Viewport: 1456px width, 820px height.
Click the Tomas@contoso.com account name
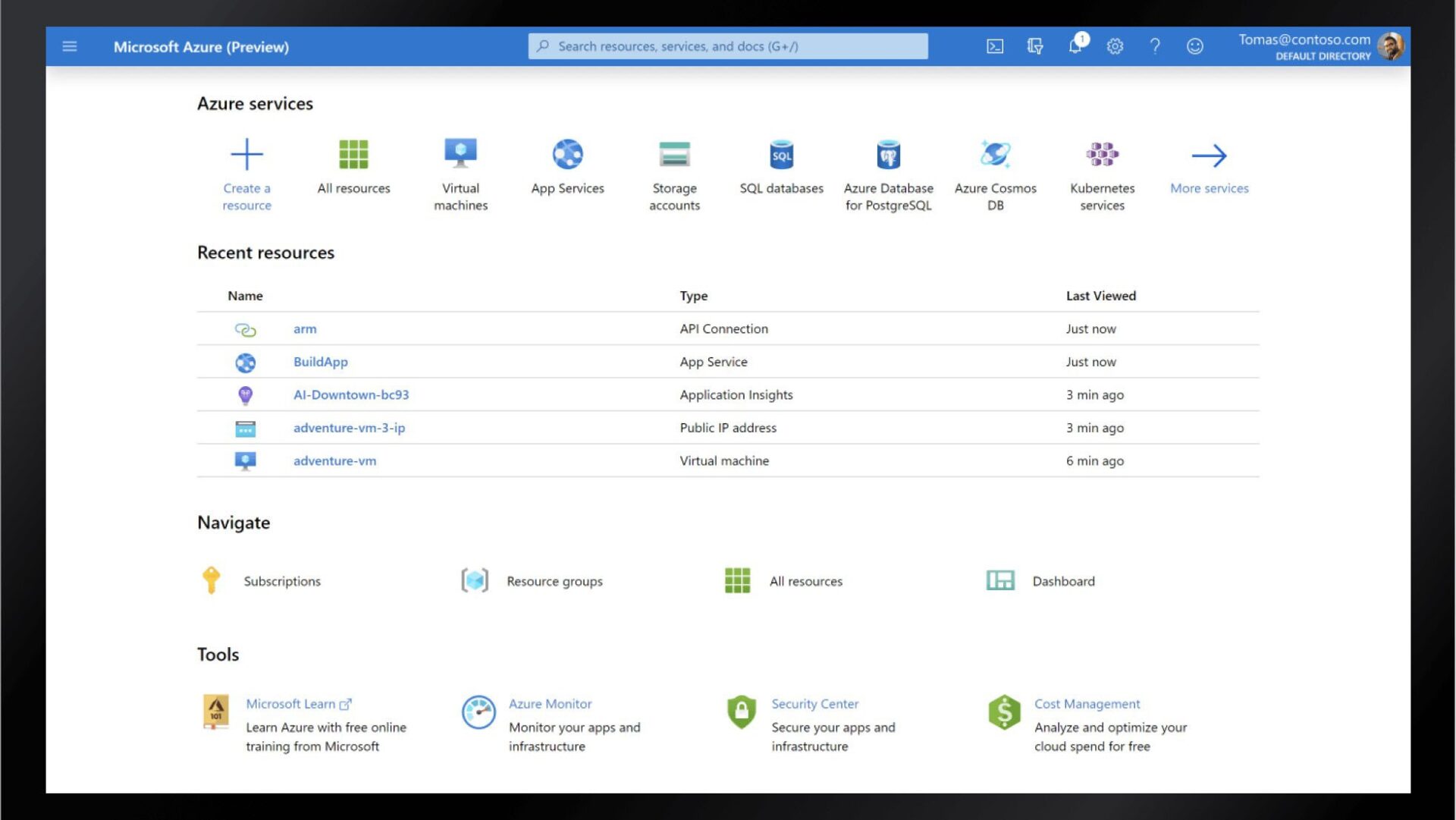pyautogui.click(x=1304, y=39)
